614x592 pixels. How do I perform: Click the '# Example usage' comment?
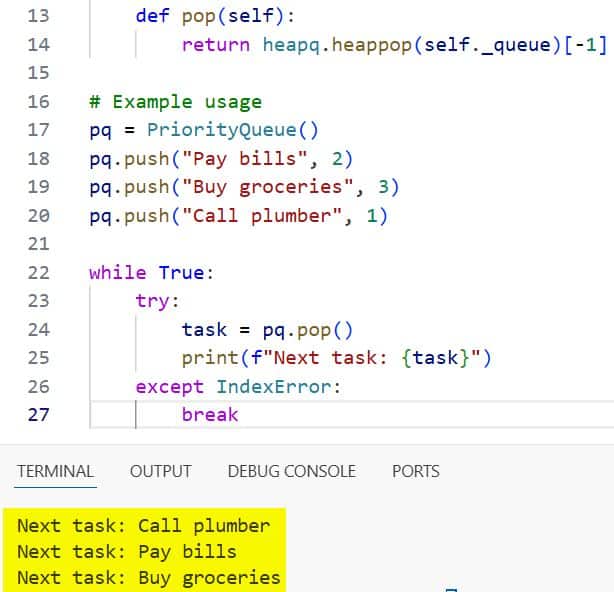tap(175, 102)
